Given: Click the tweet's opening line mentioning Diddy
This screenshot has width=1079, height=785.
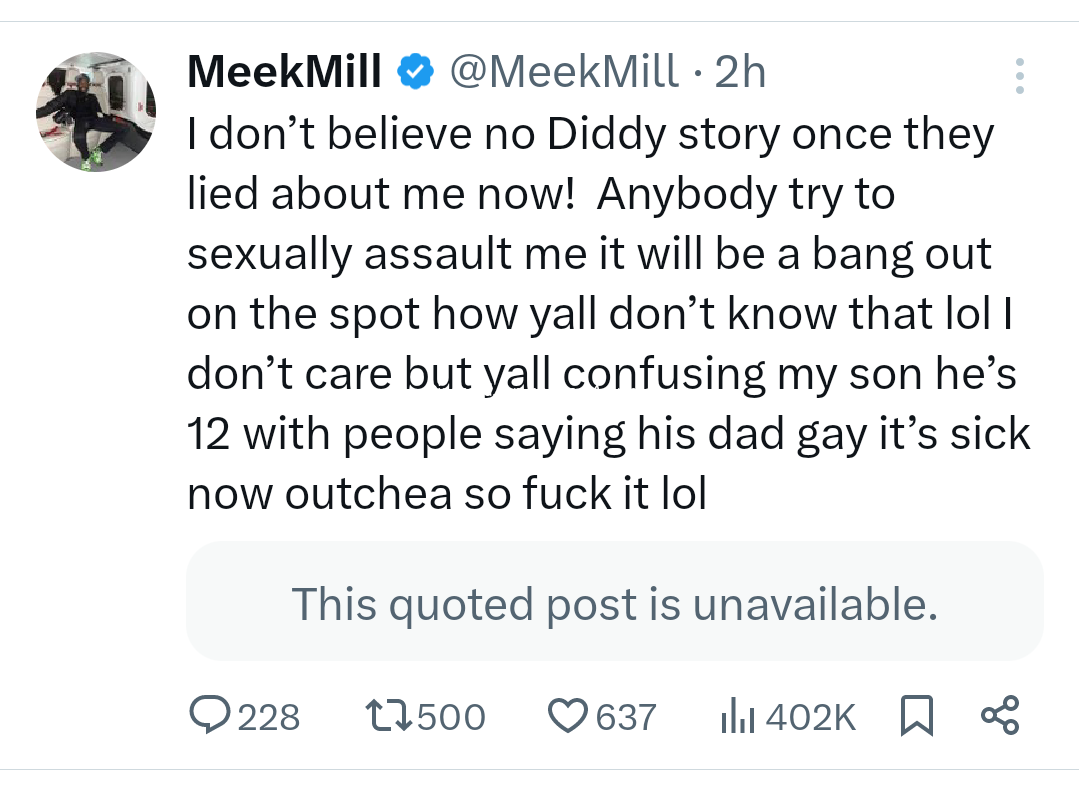Looking at the screenshot, I should (x=590, y=134).
